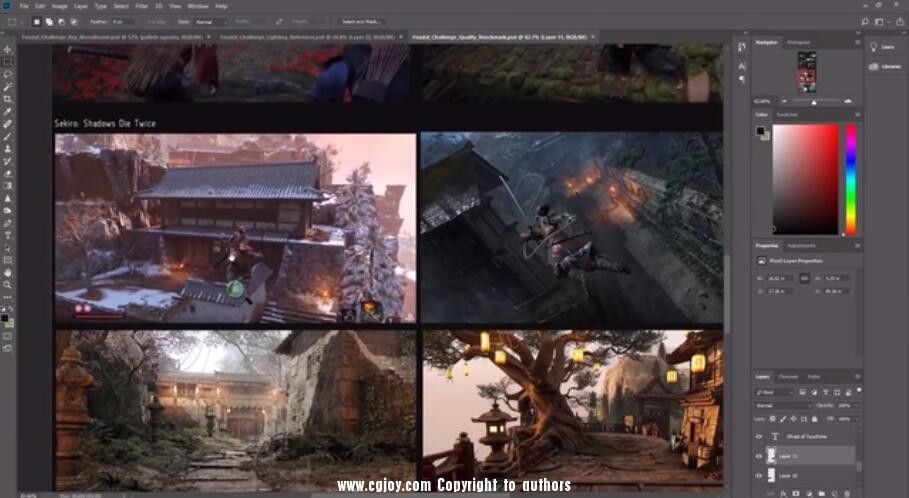Image resolution: width=909 pixels, height=498 pixels.
Task: Select the Dodge tool
Action: coord(8,210)
